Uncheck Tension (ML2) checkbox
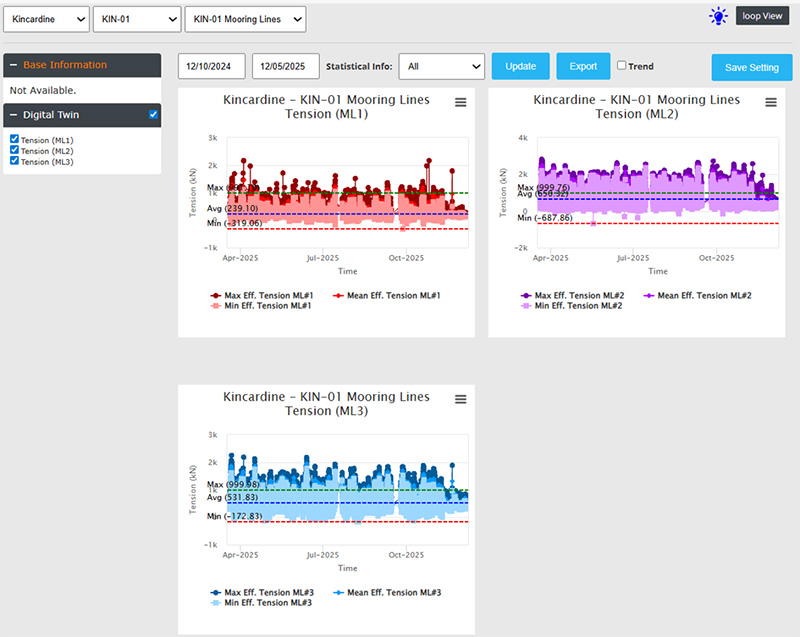The image size is (800, 637). [x=14, y=150]
